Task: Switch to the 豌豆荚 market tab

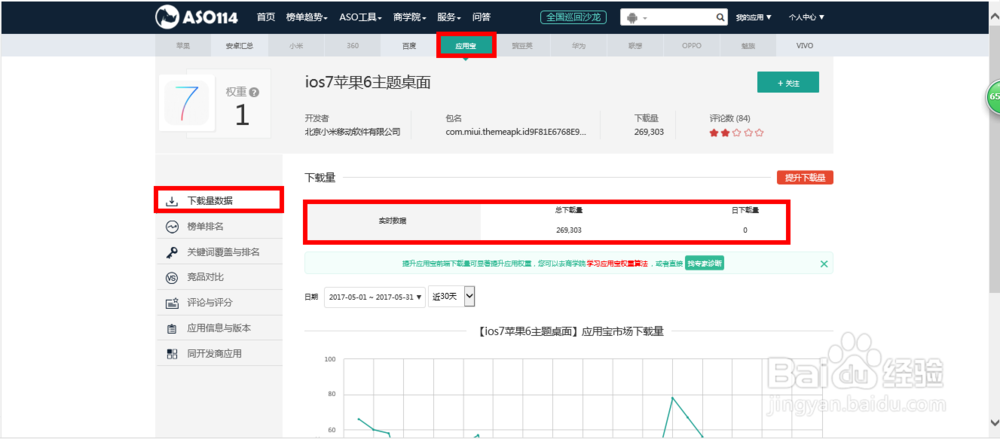Action: click(522, 46)
